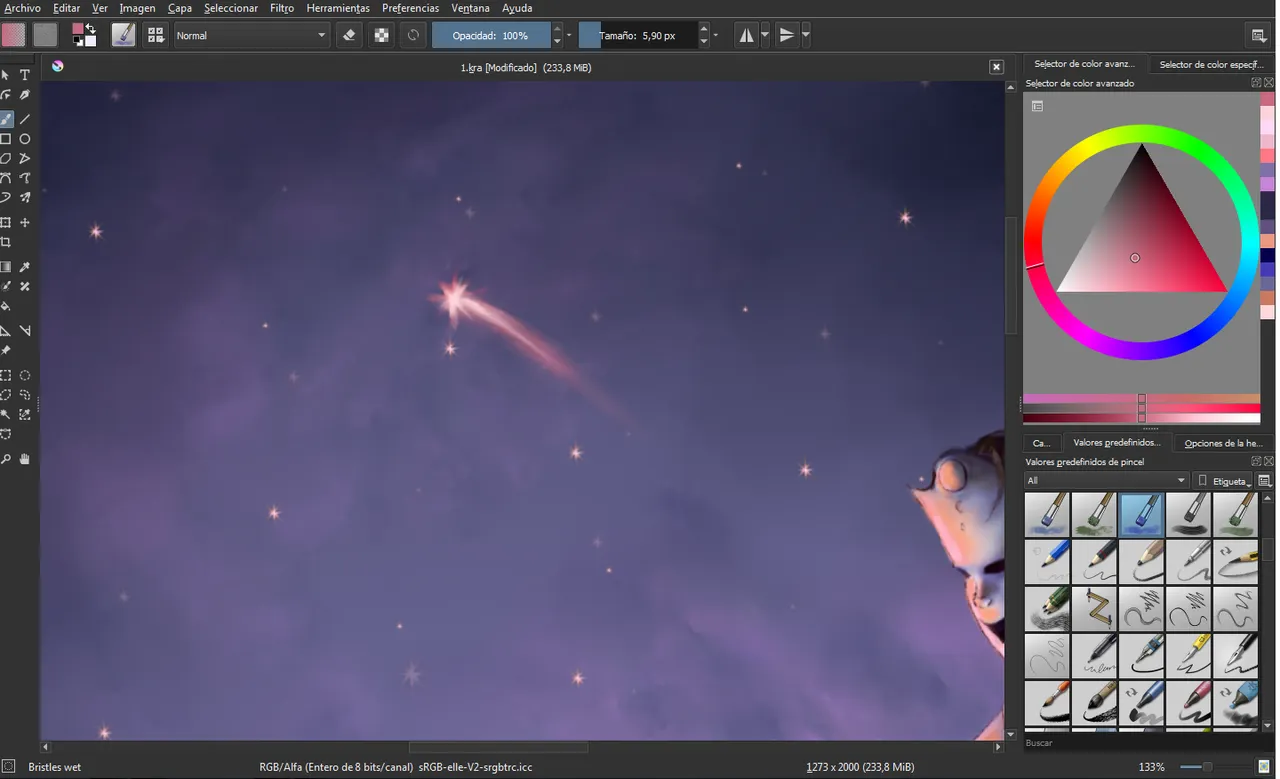
Task: Click the Opacidad 100% slider
Action: point(491,35)
